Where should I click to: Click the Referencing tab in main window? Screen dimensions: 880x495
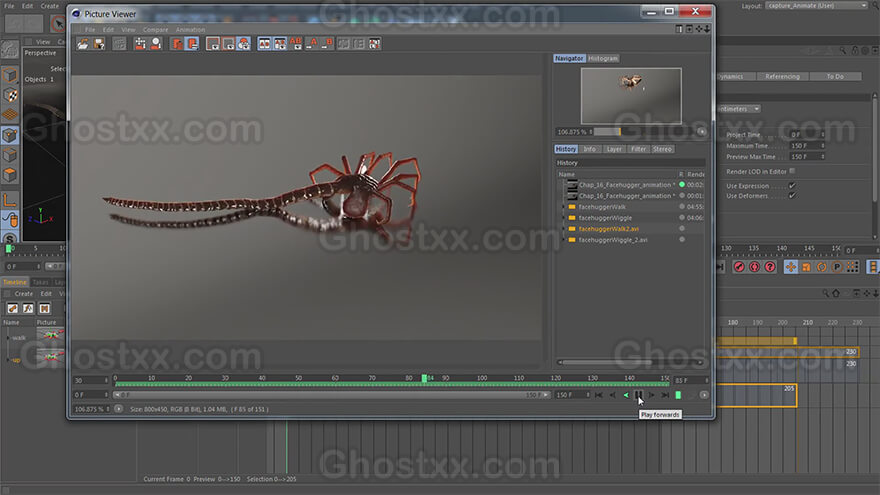[x=782, y=76]
